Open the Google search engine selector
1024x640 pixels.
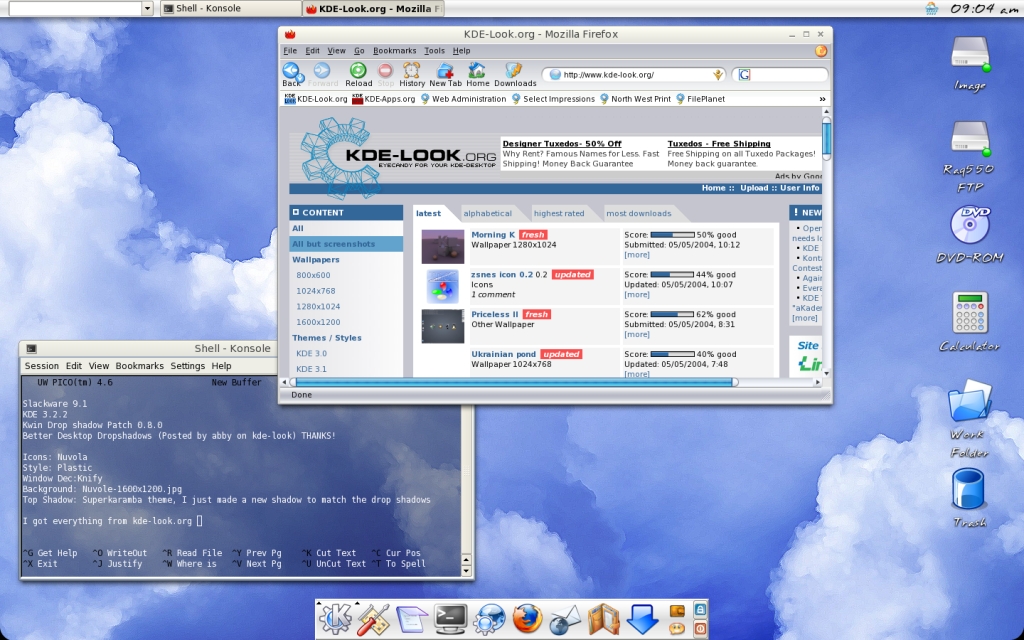[x=744, y=74]
